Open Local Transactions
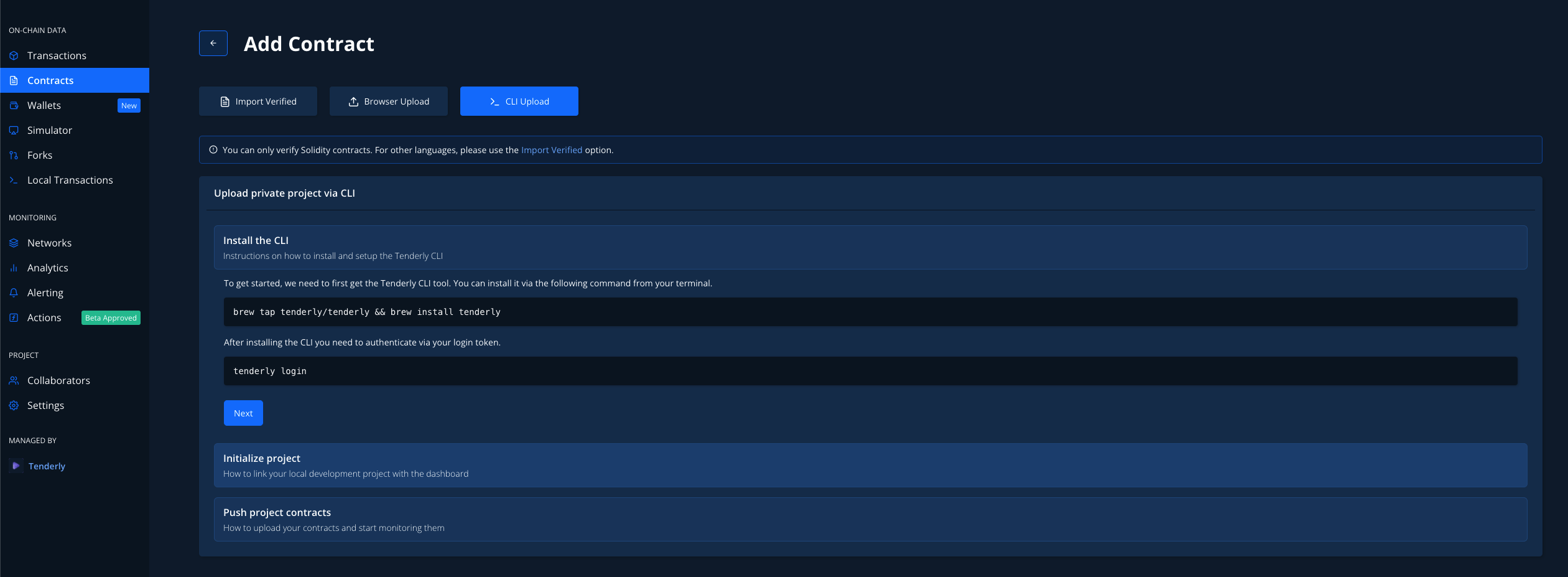1568x577 pixels. point(75,180)
